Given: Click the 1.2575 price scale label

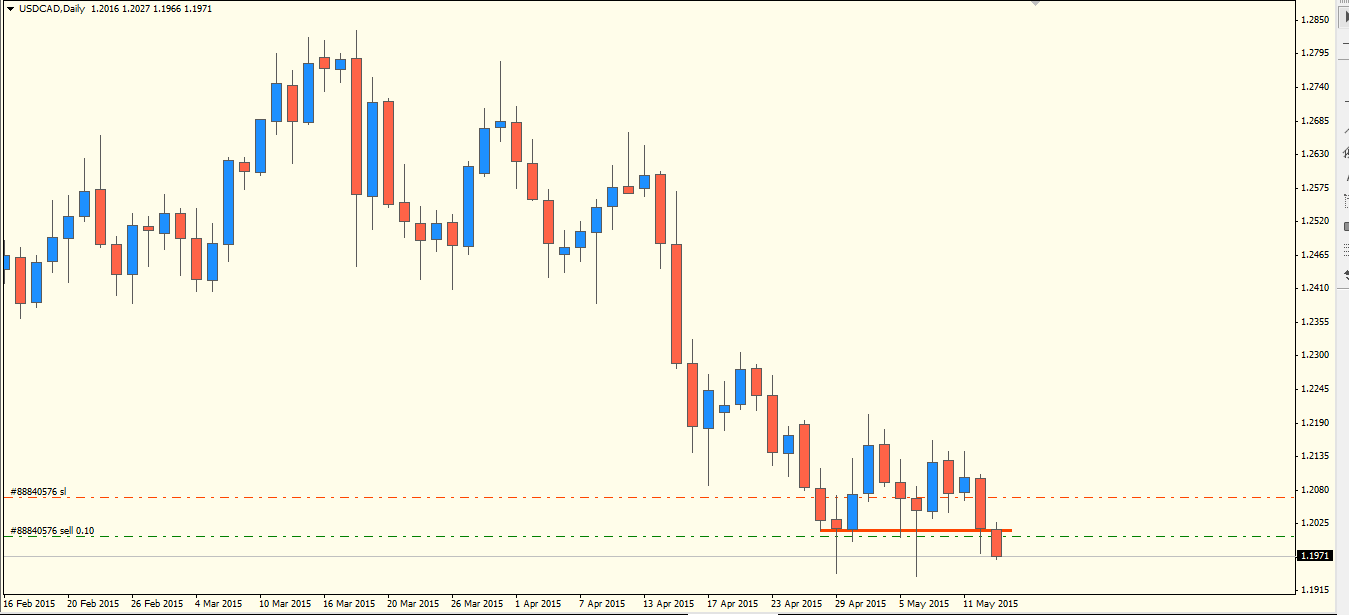Looking at the screenshot, I should pyautogui.click(x=1316, y=187).
